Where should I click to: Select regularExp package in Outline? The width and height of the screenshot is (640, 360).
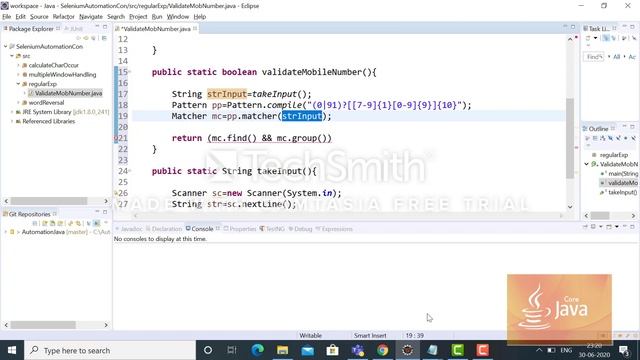coord(610,155)
